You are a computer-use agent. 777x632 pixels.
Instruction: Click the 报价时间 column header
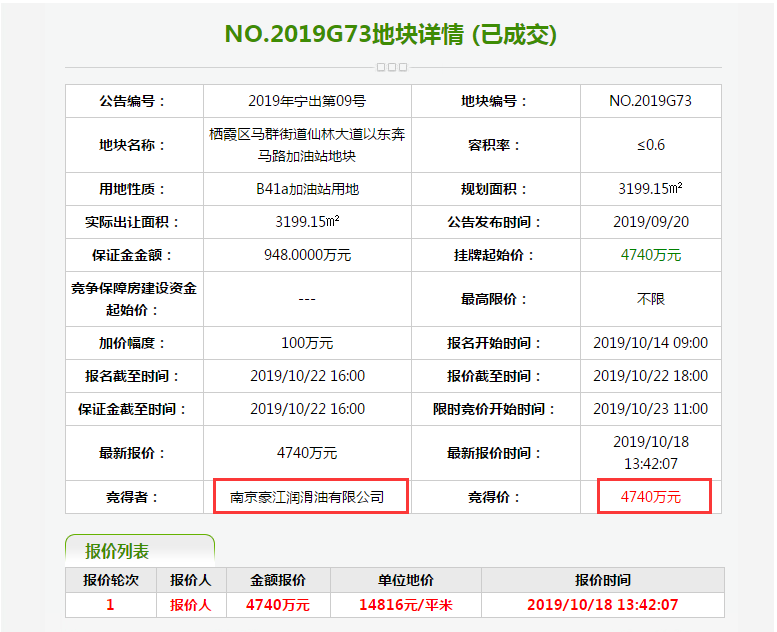click(x=603, y=580)
